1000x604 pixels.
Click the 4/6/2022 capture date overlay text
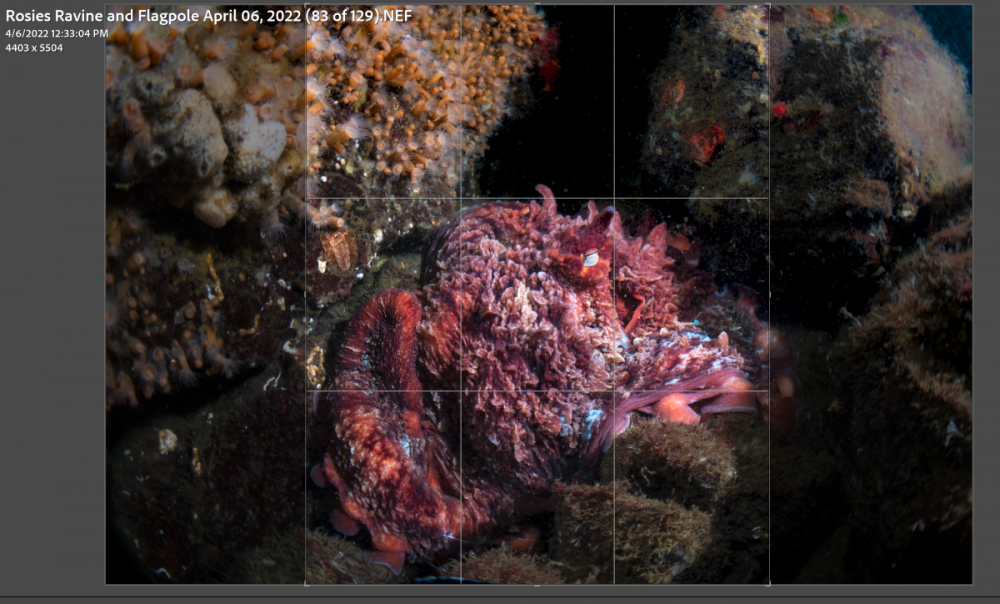[x=57, y=33]
